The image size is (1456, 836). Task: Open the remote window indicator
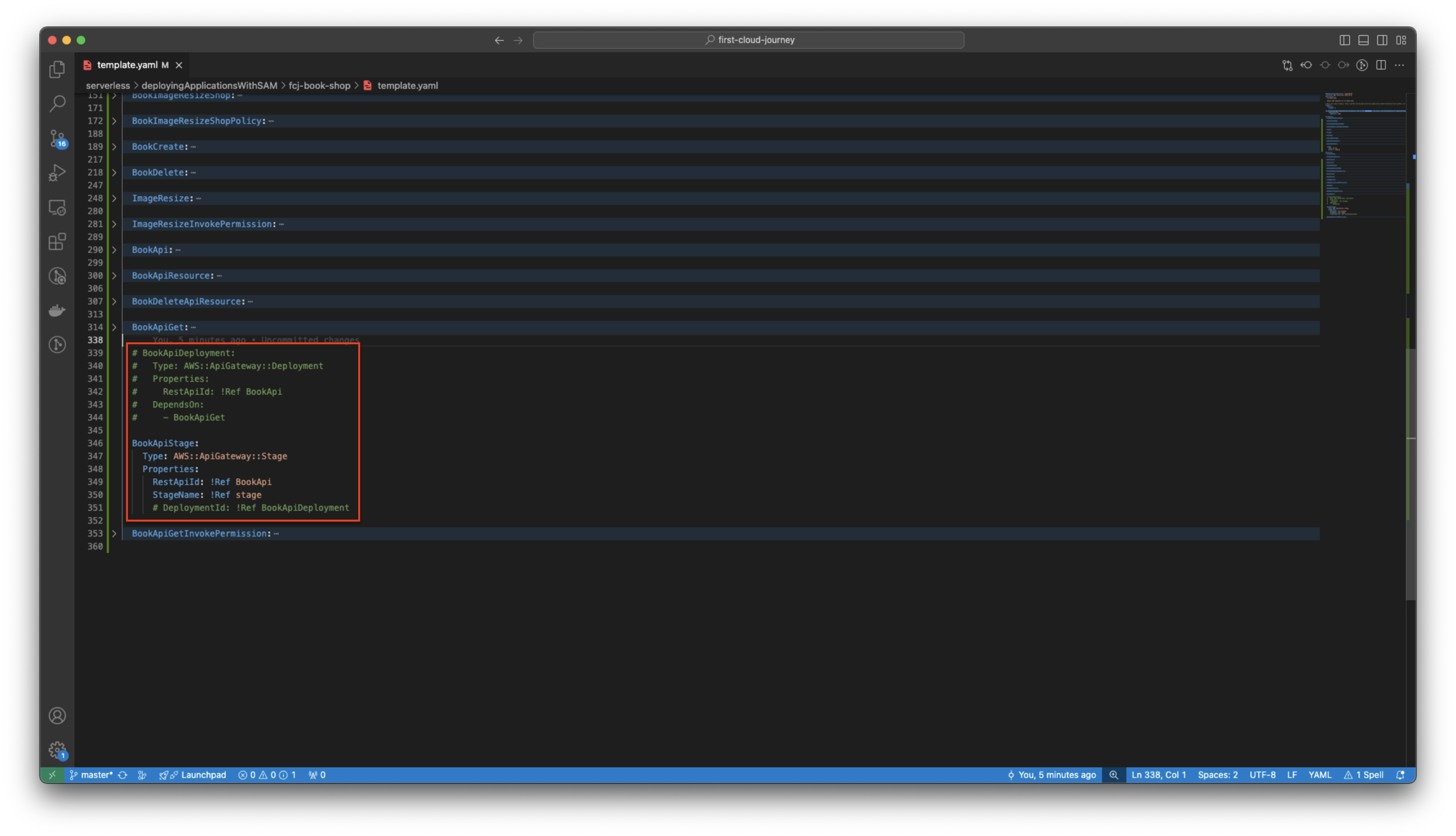pyautogui.click(x=52, y=775)
